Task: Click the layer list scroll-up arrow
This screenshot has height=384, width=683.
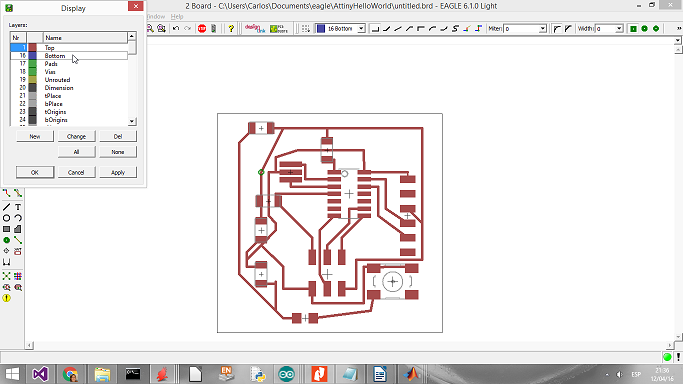Action: pos(132,37)
